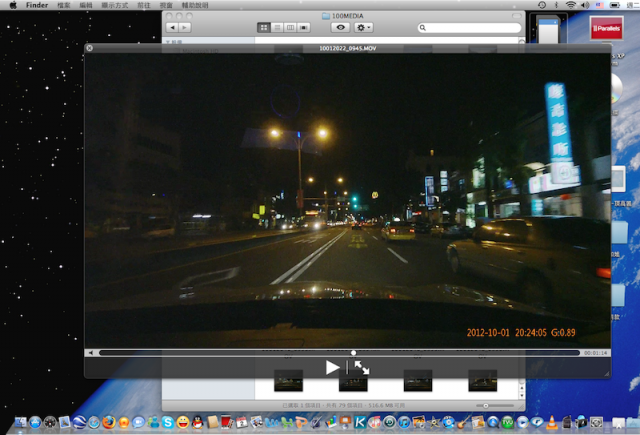Open the 檔案 menu

pos(64,5)
